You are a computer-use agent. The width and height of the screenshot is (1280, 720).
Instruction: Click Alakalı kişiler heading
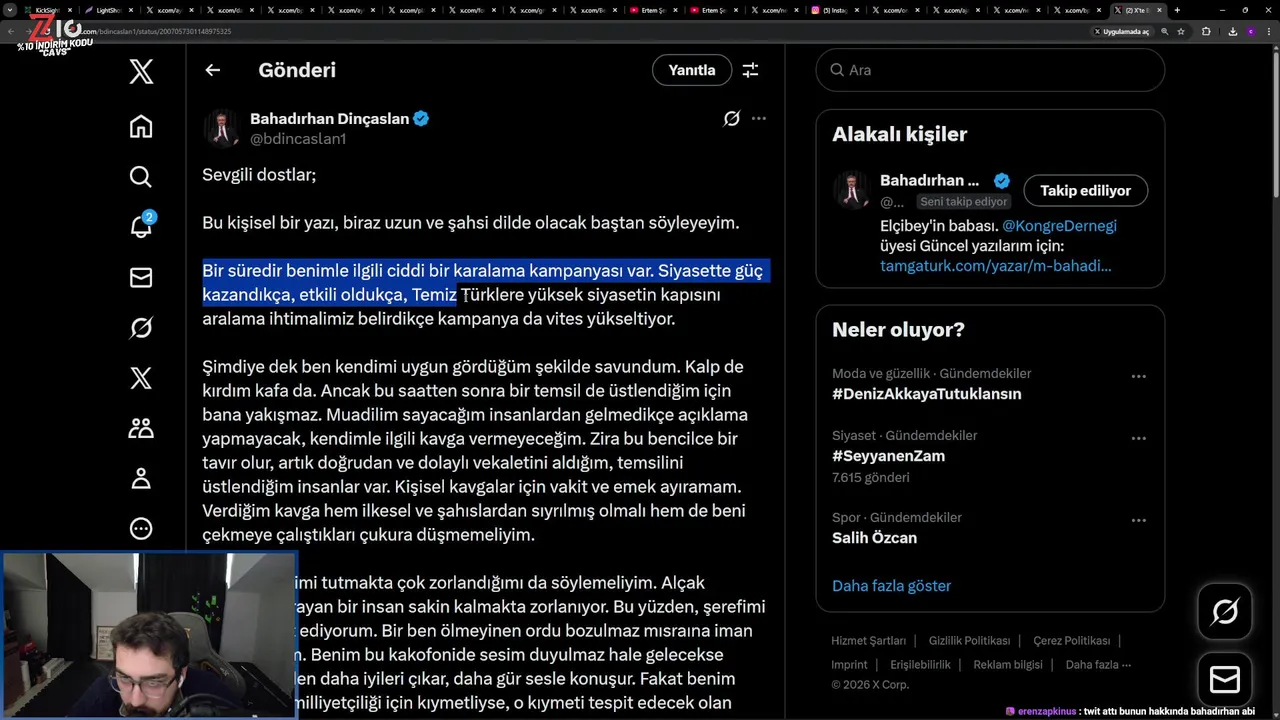point(899,134)
